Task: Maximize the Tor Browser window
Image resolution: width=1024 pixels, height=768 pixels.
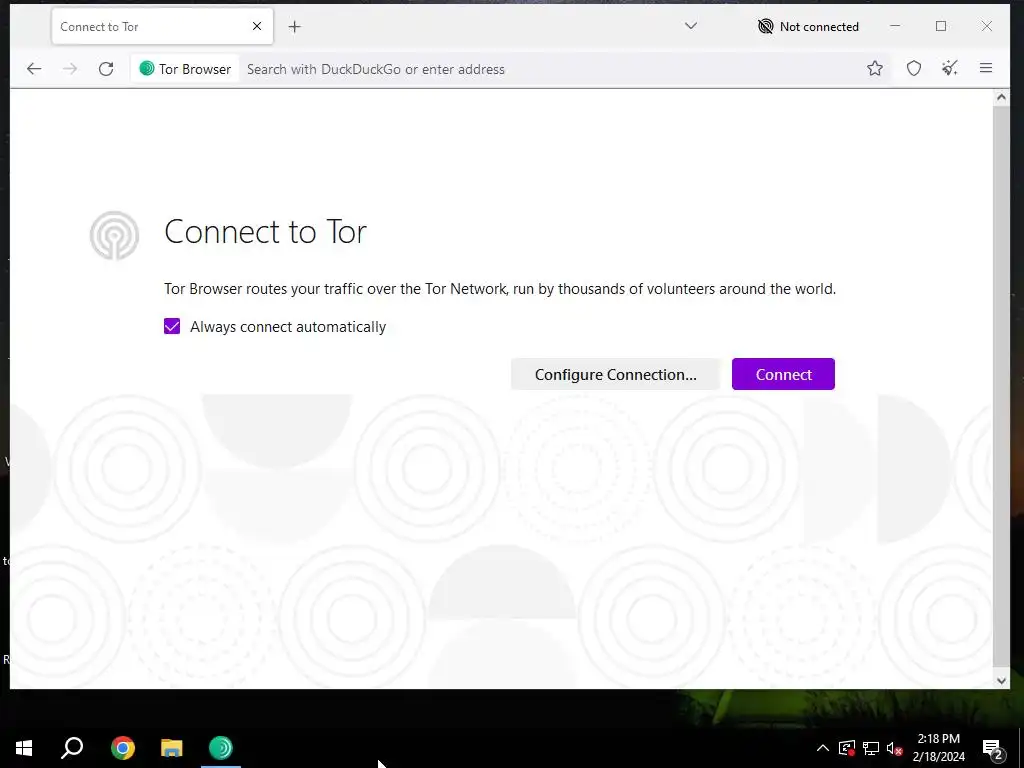Action: pos(941,26)
